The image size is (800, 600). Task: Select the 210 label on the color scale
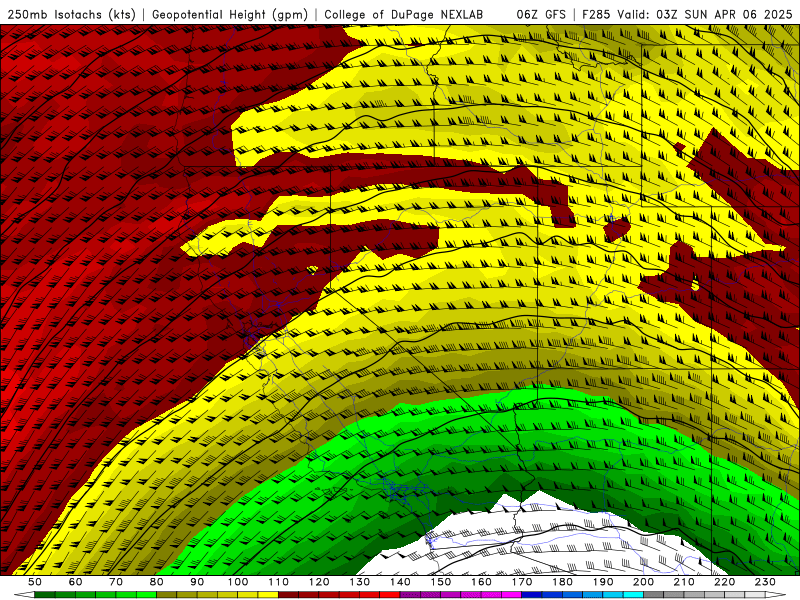(684, 582)
